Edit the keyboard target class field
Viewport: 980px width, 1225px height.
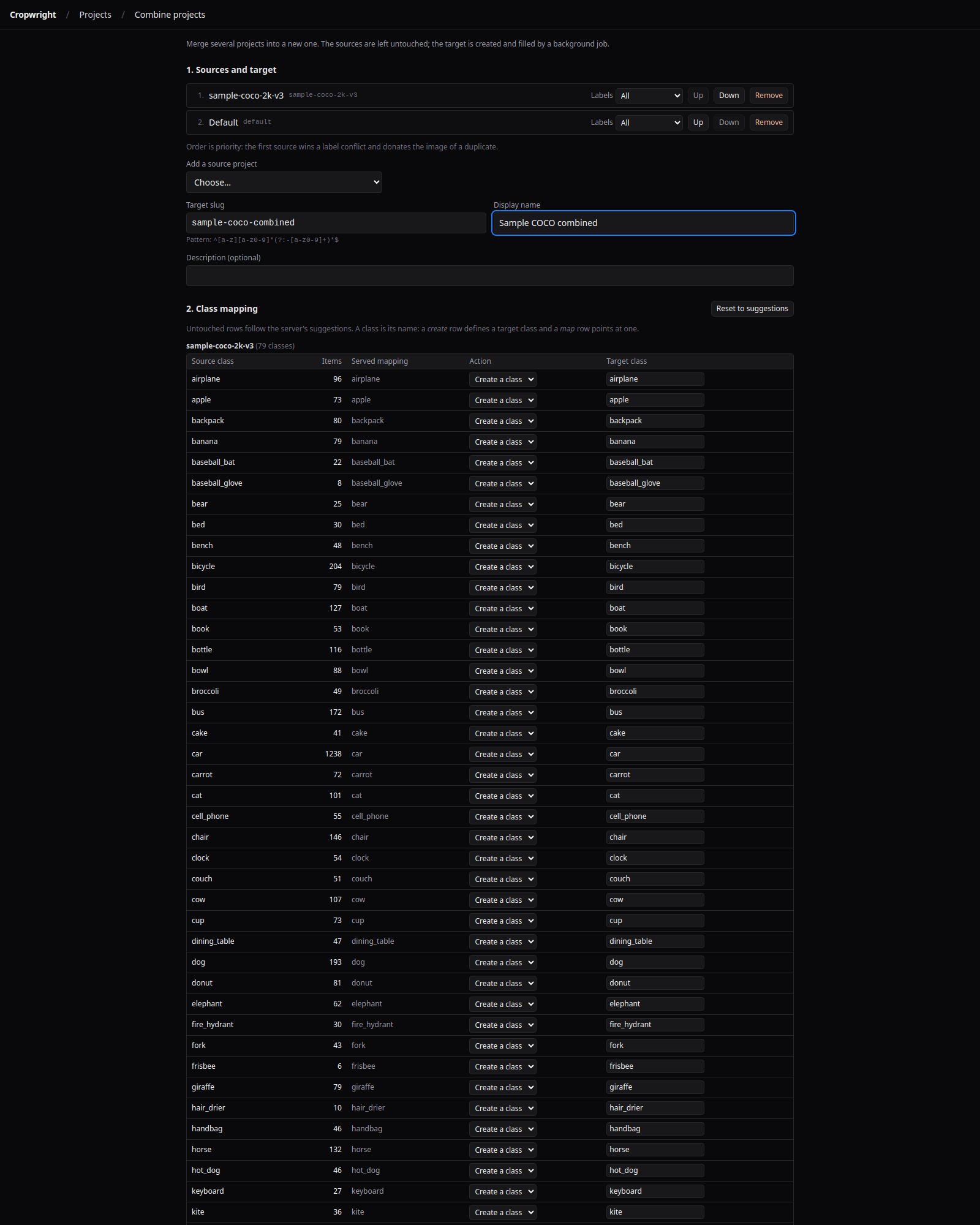pos(655,1191)
